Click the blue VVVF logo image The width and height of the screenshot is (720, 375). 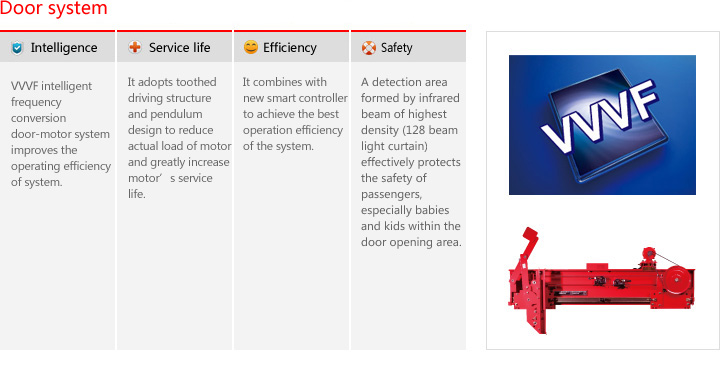pyautogui.click(x=602, y=125)
